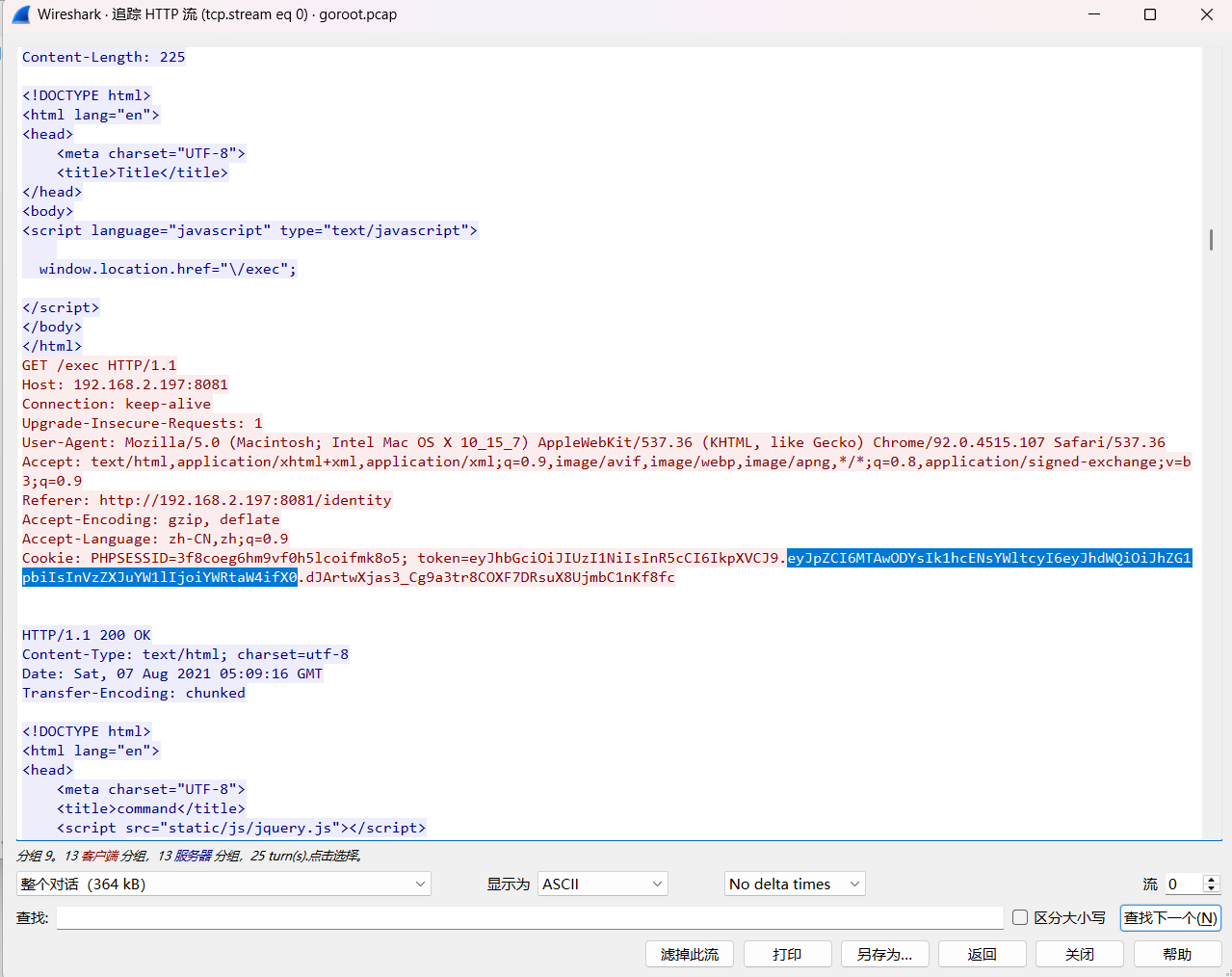
Task: Maximize the Follow HTTP Stream window
Action: [1150, 14]
